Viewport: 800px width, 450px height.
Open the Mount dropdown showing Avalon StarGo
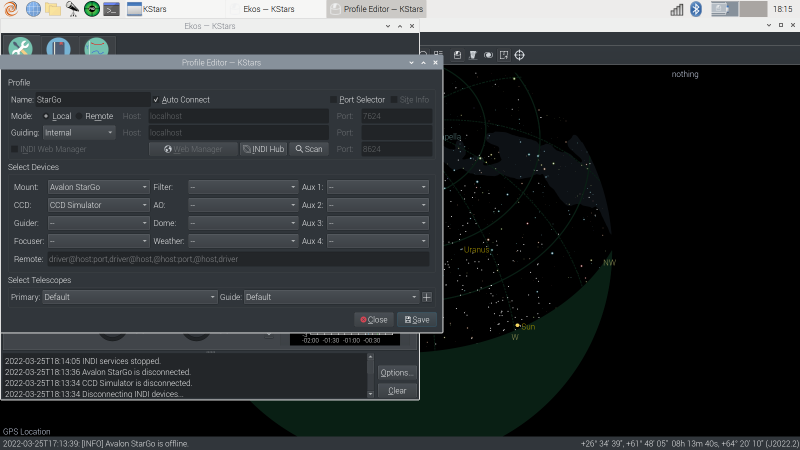(98, 187)
